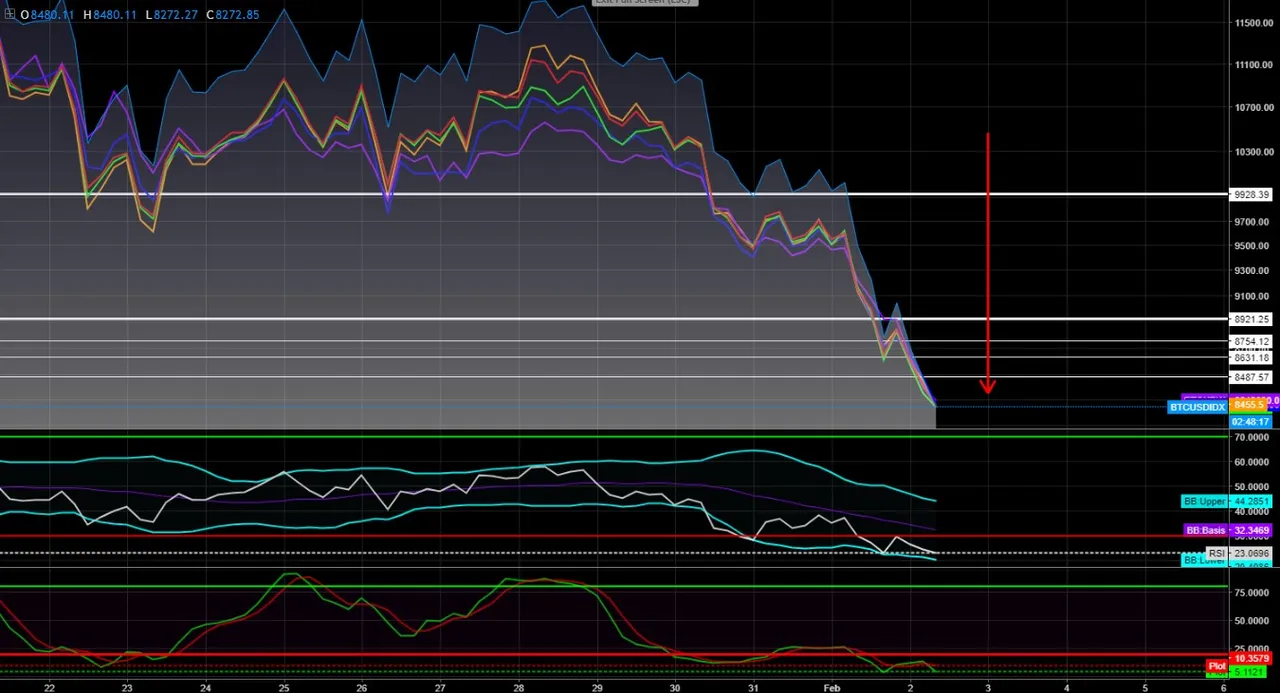Click the Feb month label on time axis
Viewport: 1280px width, 693px height.
pyautogui.click(x=831, y=687)
